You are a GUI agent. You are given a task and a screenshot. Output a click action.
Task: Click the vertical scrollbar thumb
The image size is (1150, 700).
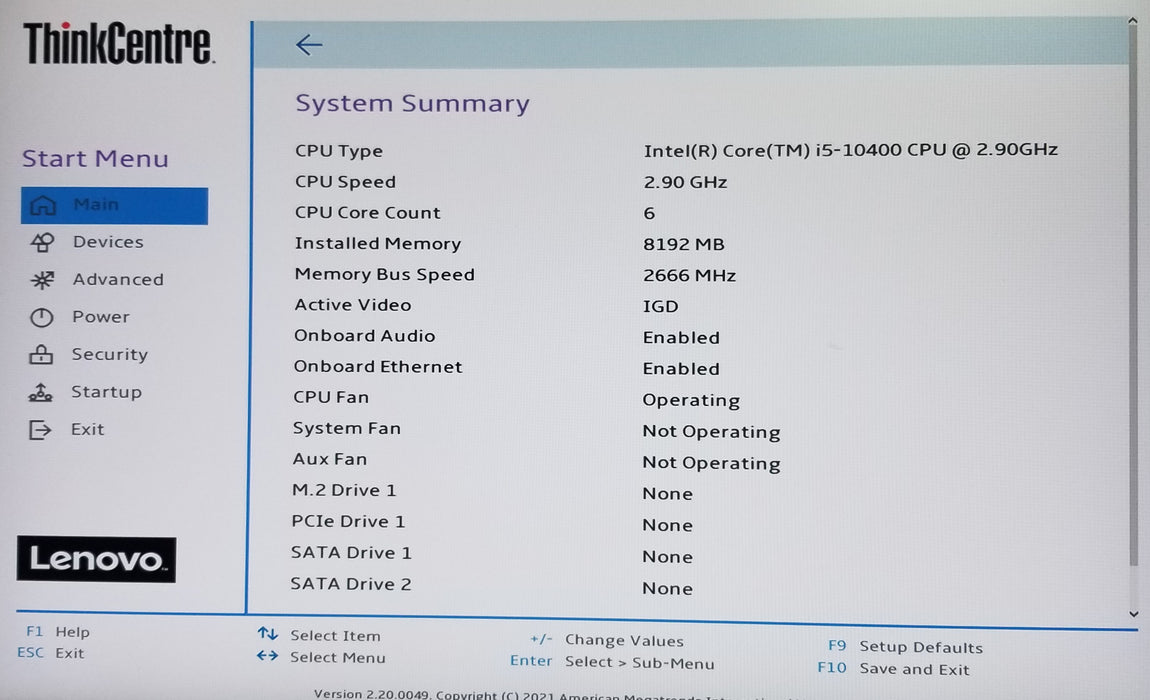click(1134, 297)
